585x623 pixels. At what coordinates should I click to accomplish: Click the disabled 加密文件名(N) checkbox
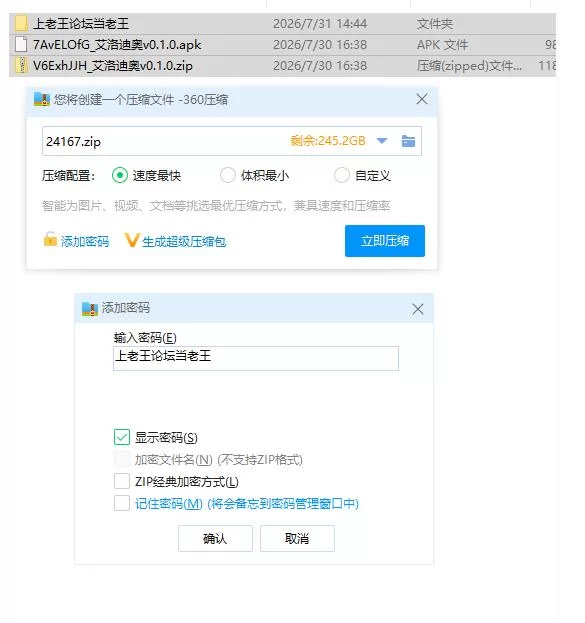click(122, 459)
